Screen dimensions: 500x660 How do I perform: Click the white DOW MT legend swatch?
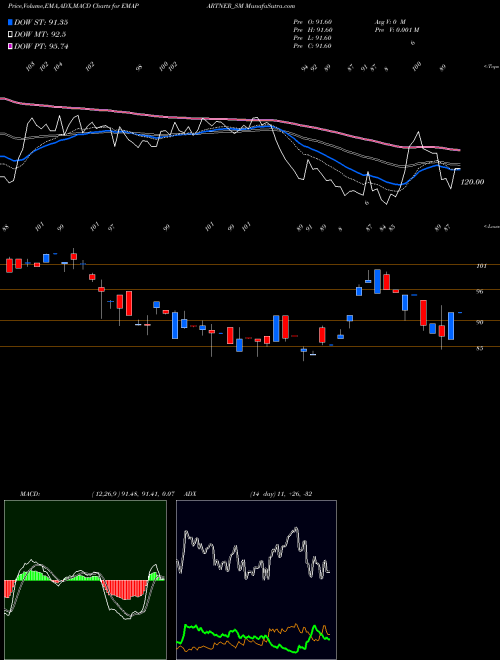click(10, 35)
